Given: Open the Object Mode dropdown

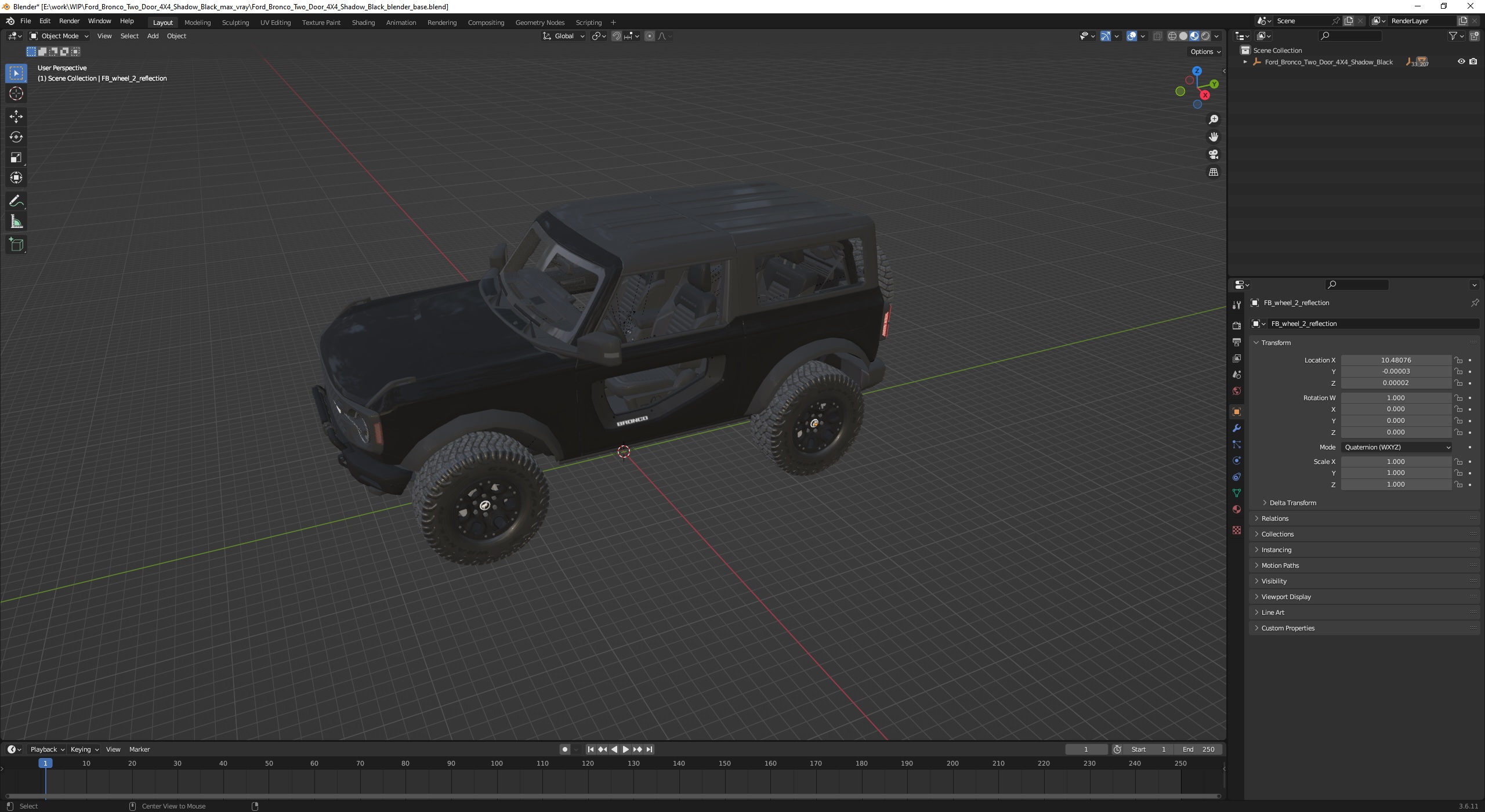Looking at the screenshot, I should (x=59, y=36).
